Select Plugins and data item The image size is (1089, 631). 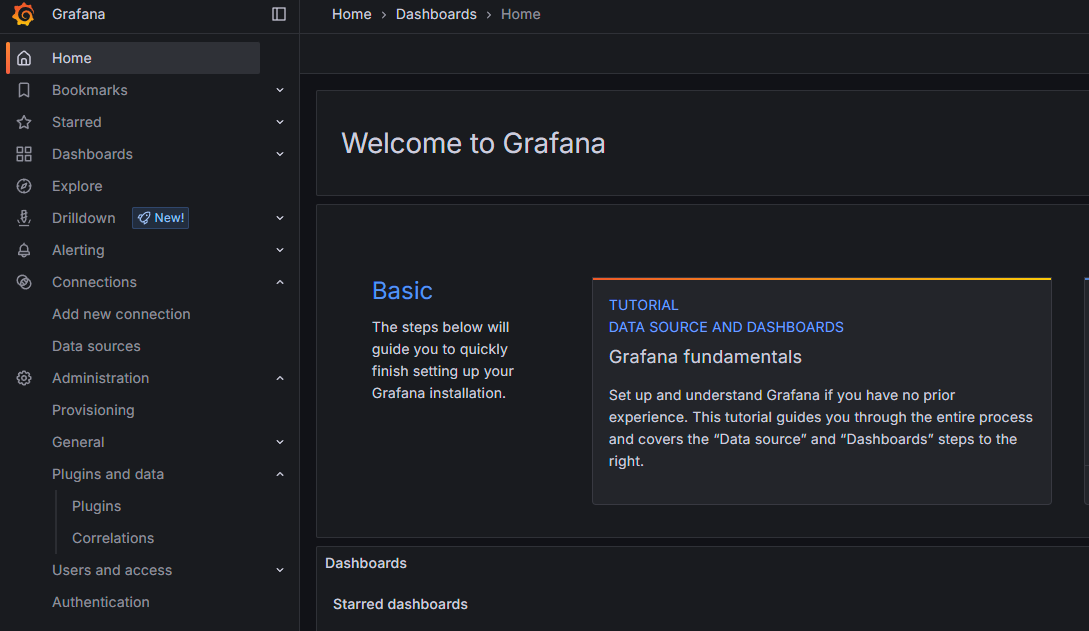(108, 474)
